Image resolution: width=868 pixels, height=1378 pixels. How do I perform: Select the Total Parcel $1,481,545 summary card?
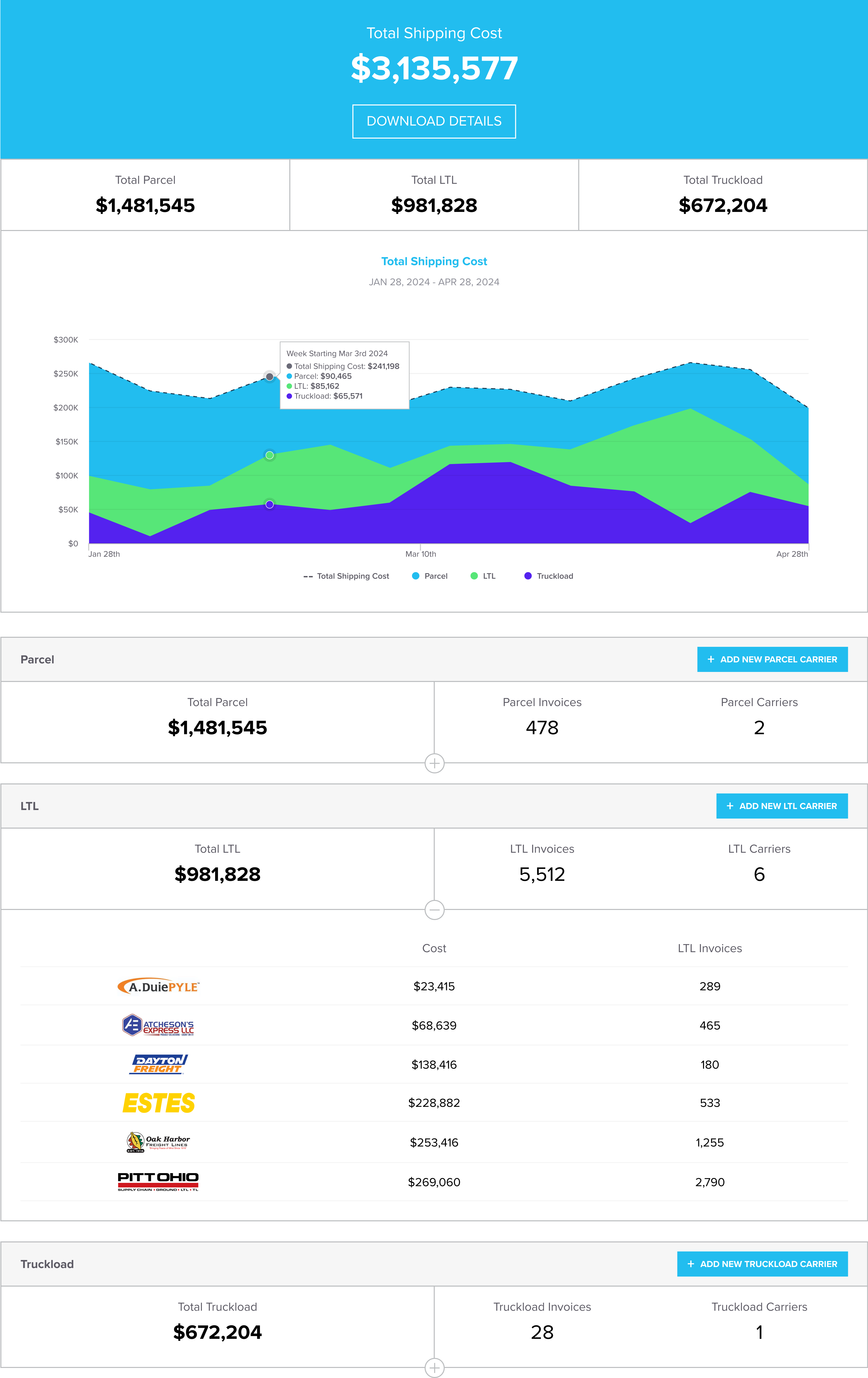pyautogui.click(x=145, y=195)
